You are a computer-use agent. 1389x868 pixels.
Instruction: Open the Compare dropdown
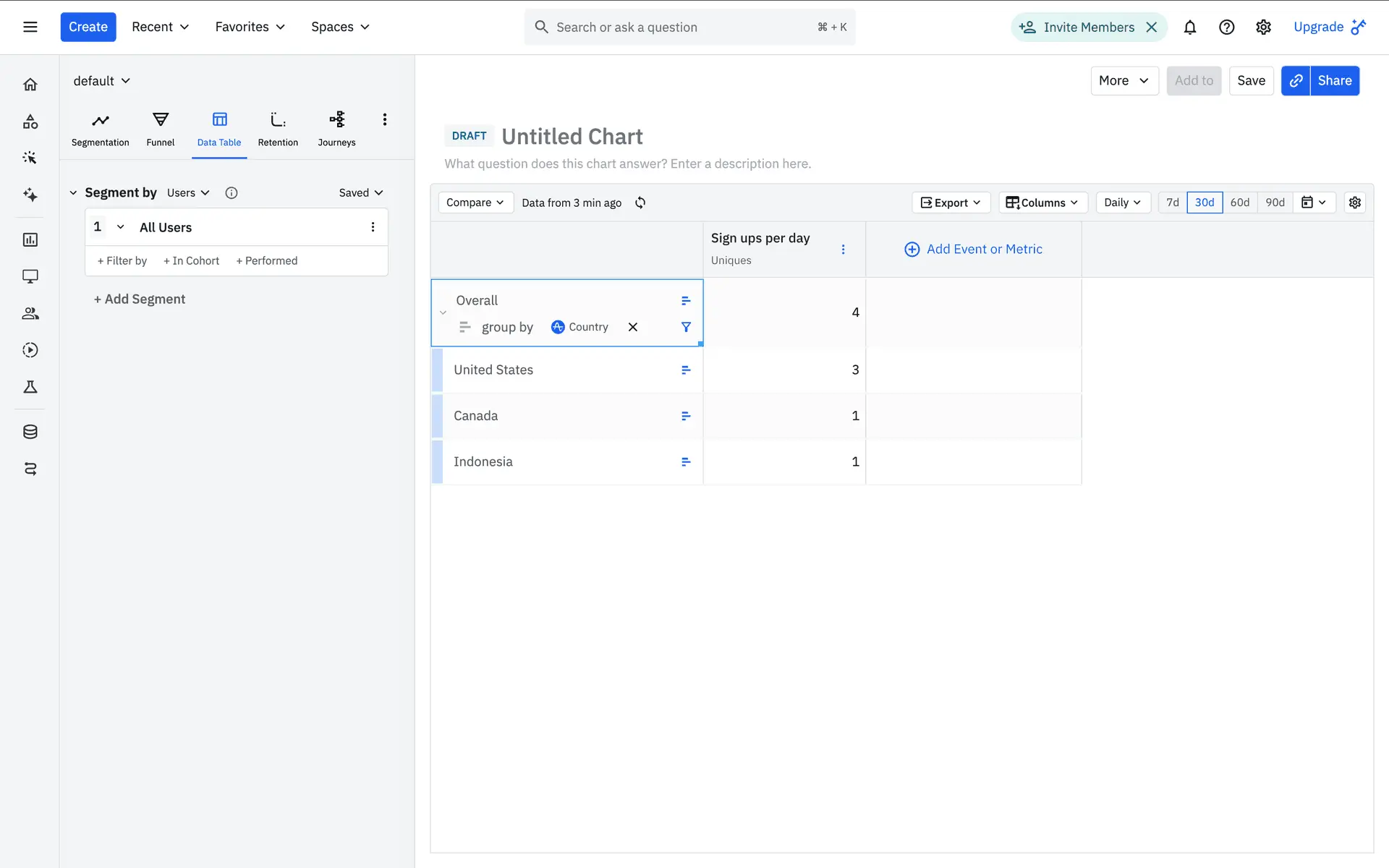click(x=475, y=203)
